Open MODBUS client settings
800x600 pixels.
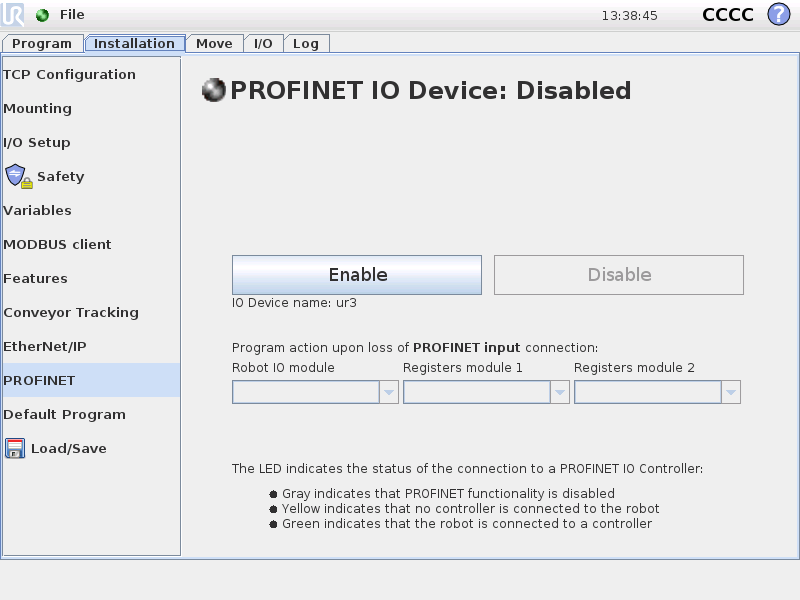click(91, 244)
